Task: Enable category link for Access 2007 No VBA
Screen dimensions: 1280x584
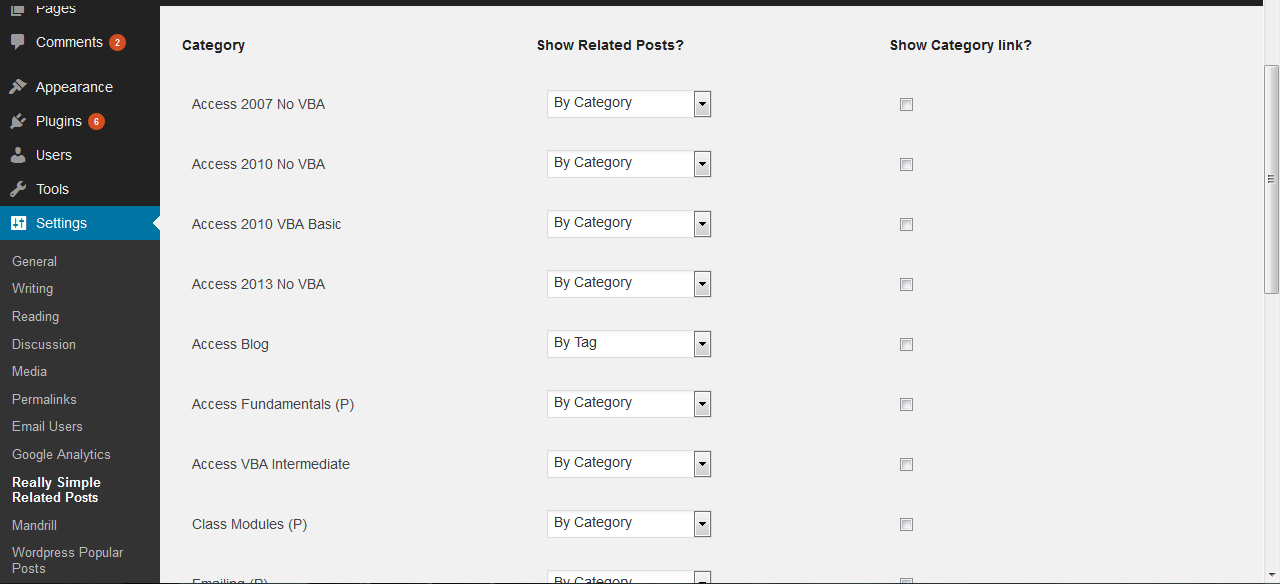Action: coord(906,104)
